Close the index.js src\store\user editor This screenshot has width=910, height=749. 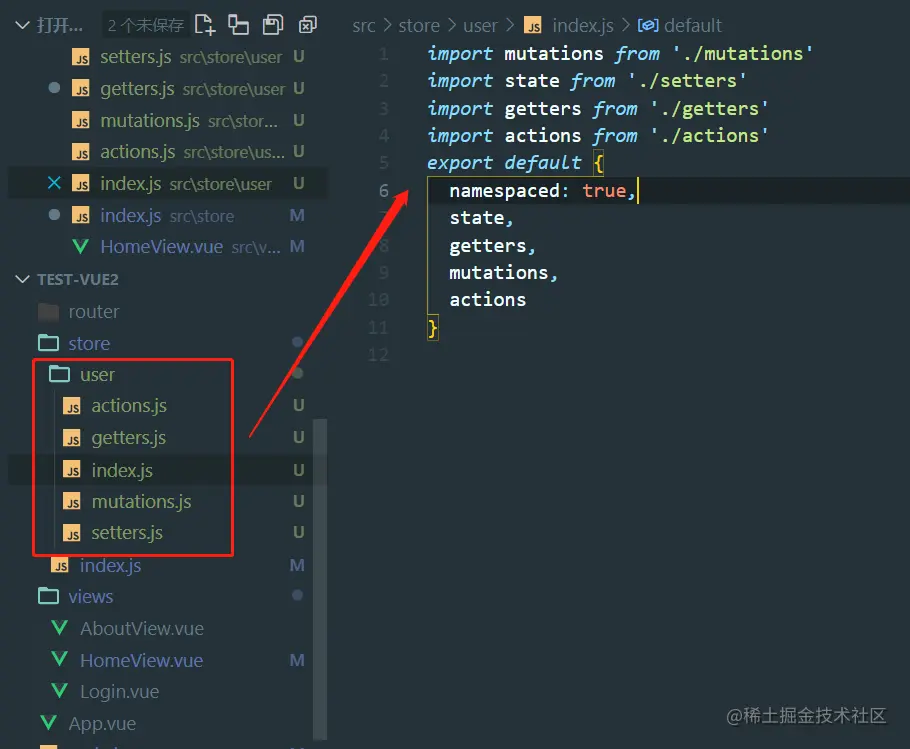(54, 183)
